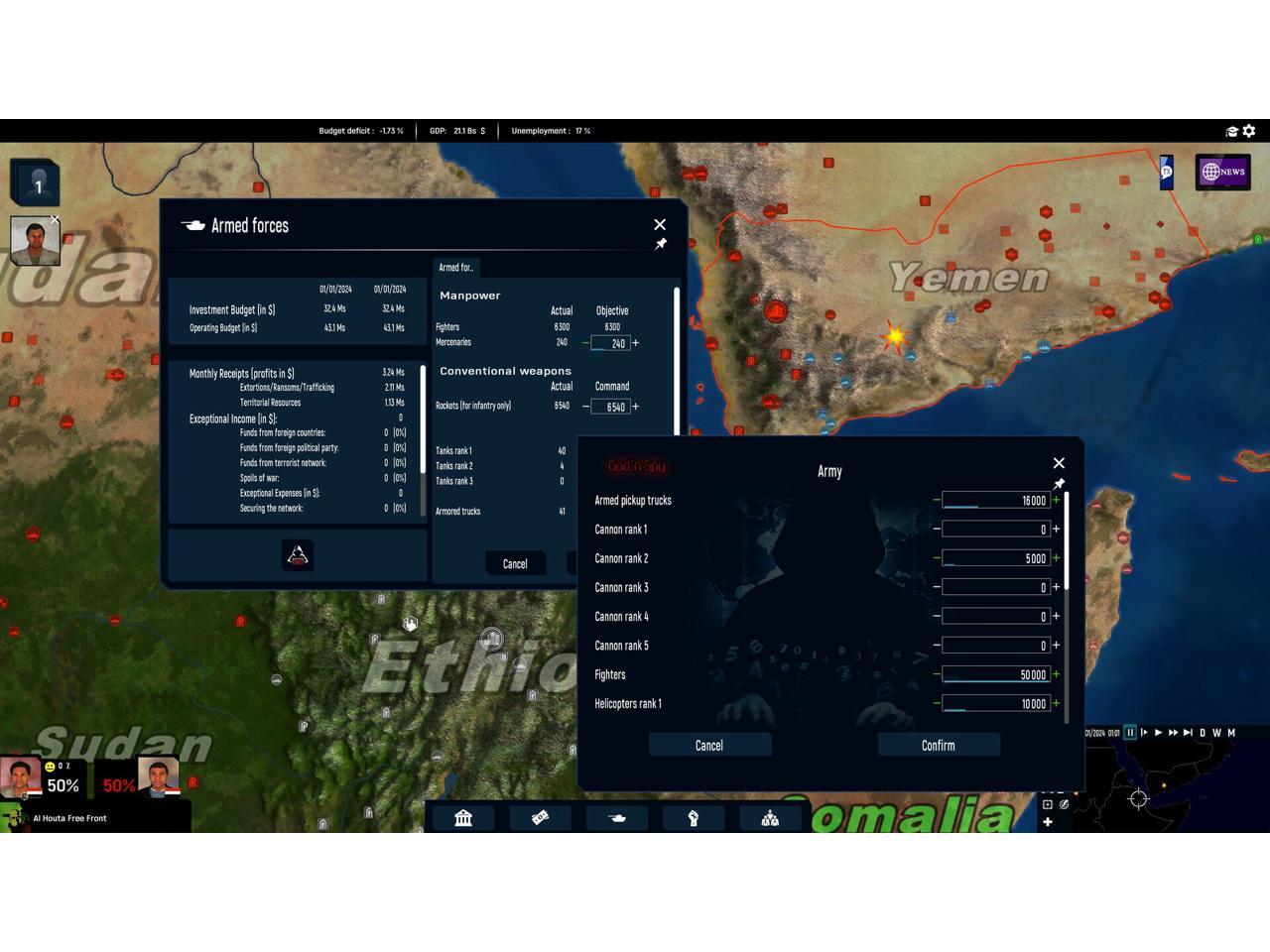Open settings gear in top bar
This screenshot has width=1270, height=952.
[1249, 131]
